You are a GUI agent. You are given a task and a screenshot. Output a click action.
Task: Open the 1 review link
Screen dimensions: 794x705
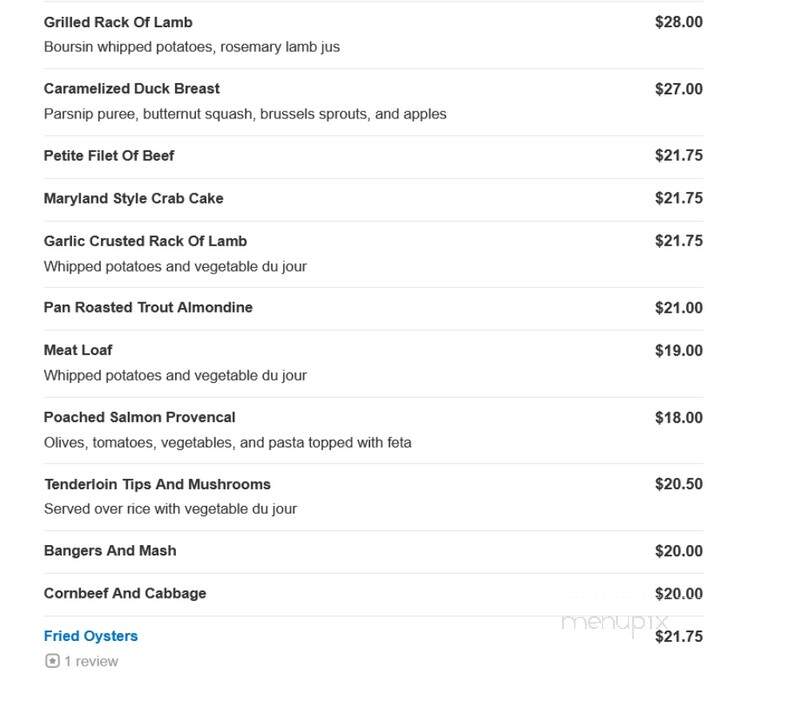point(91,661)
